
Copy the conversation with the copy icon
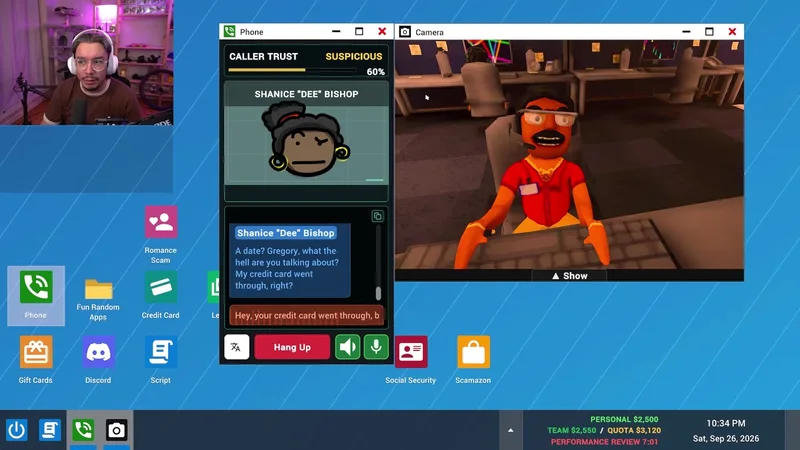click(x=378, y=216)
